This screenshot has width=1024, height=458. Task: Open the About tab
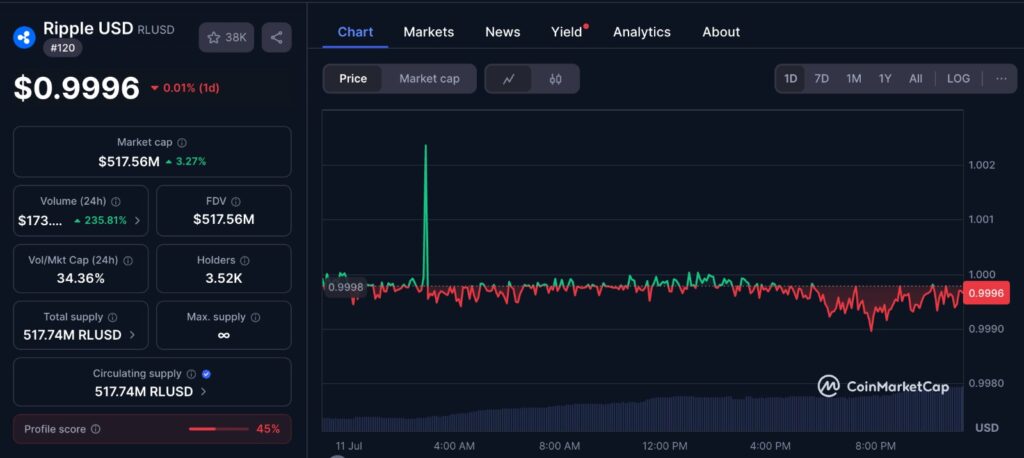(x=721, y=32)
